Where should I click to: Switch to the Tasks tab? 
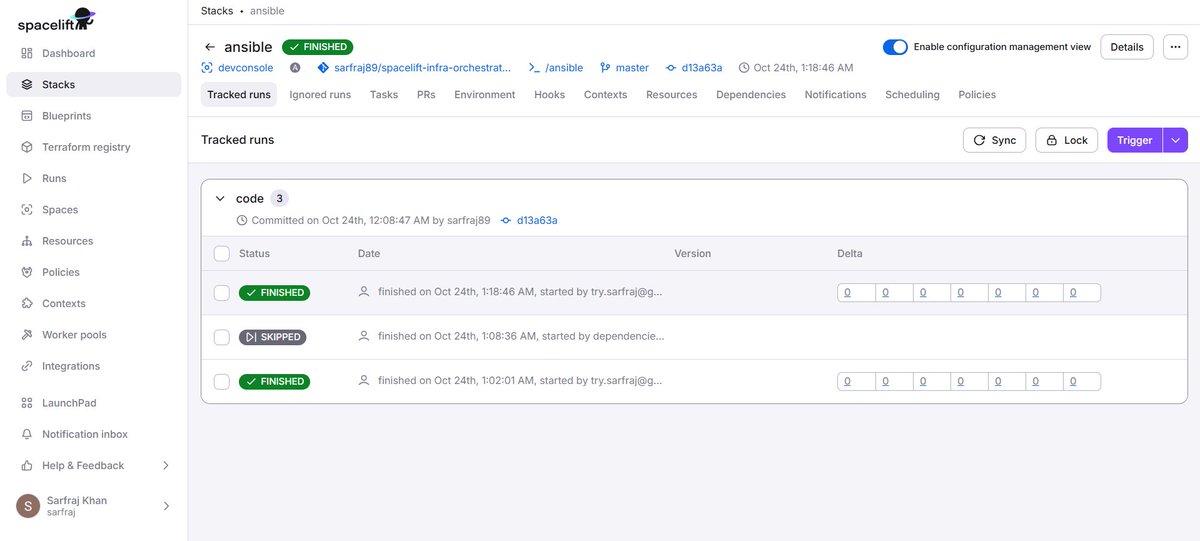tap(384, 95)
